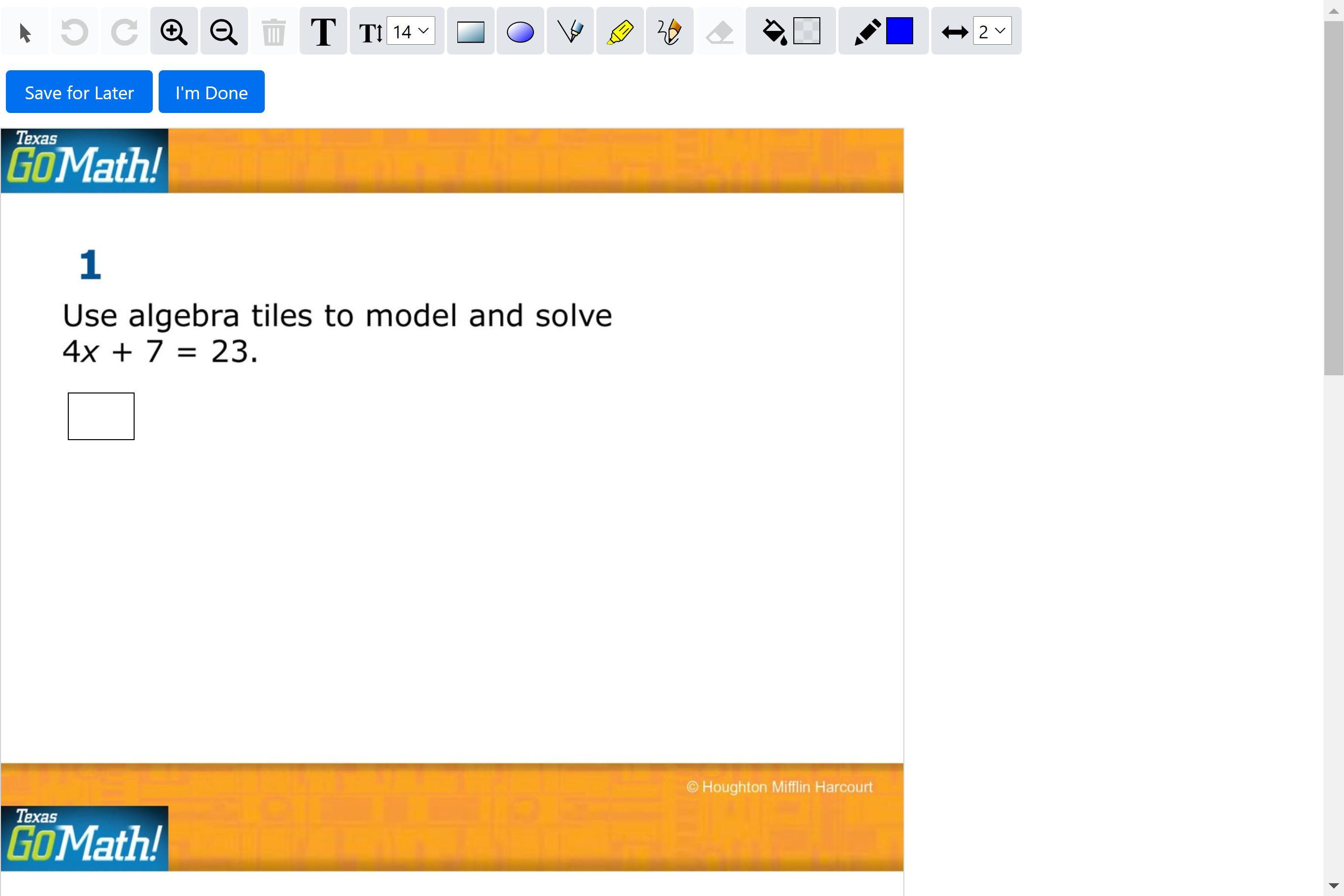The width and height of the screenshot is (1344, 896).
Task: Click the transparent fill color swatch
Action: pyautogui.click(x=806, y=31)
